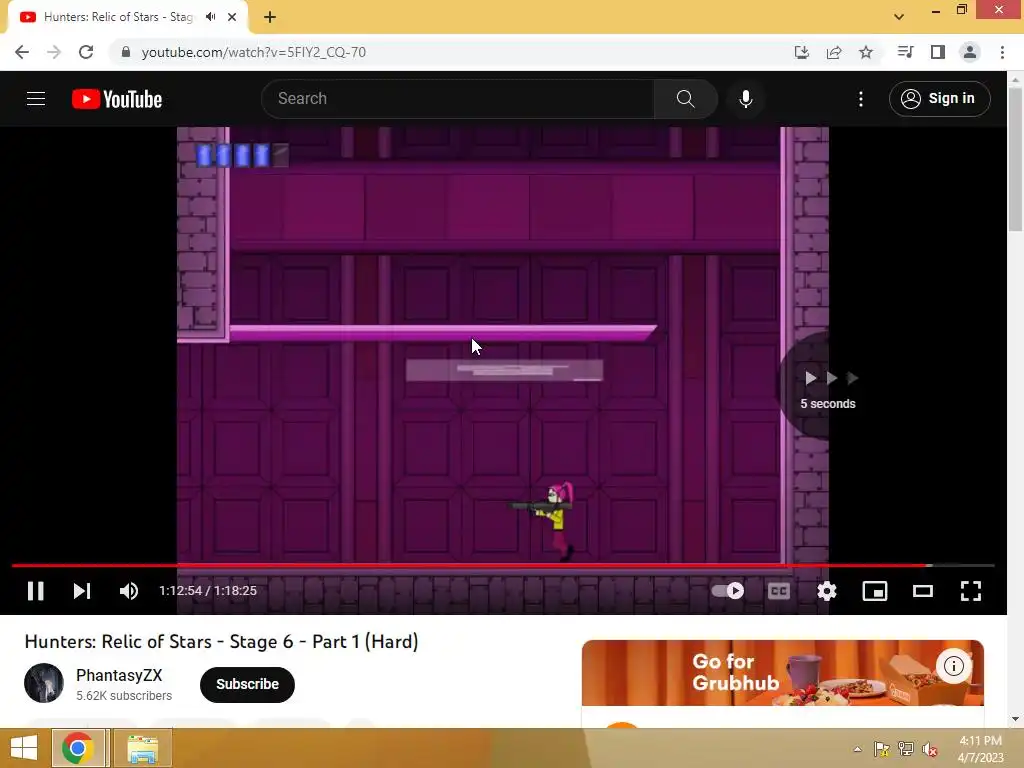Click the Sign in button

point(939,99)
